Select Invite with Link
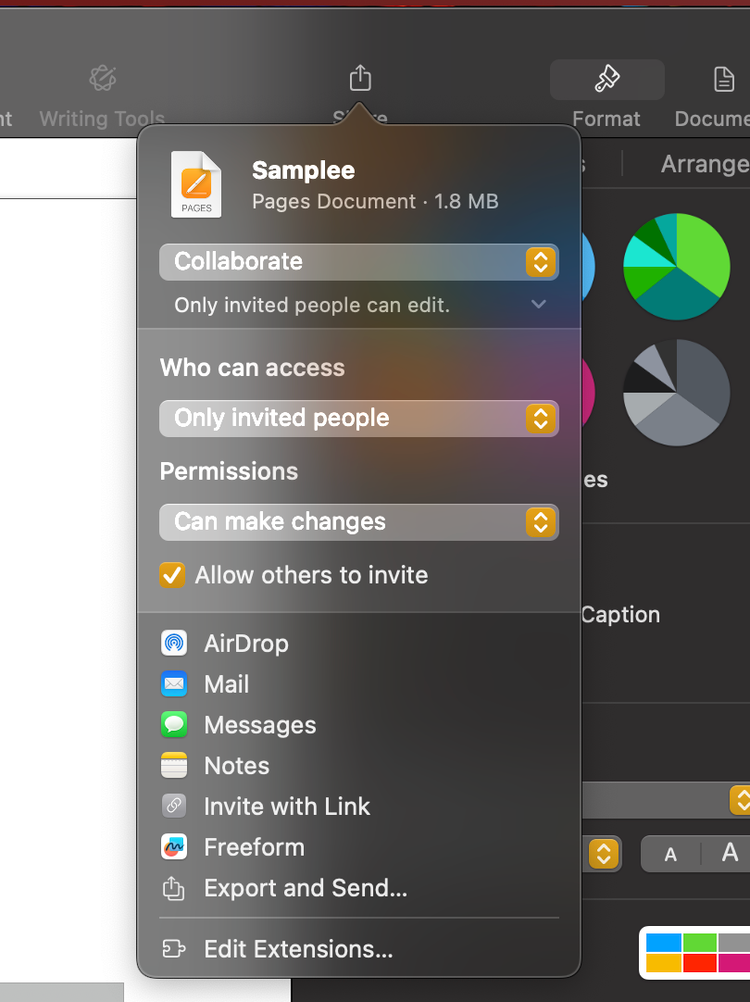The image size is (750, 1002). coord(287,807)
